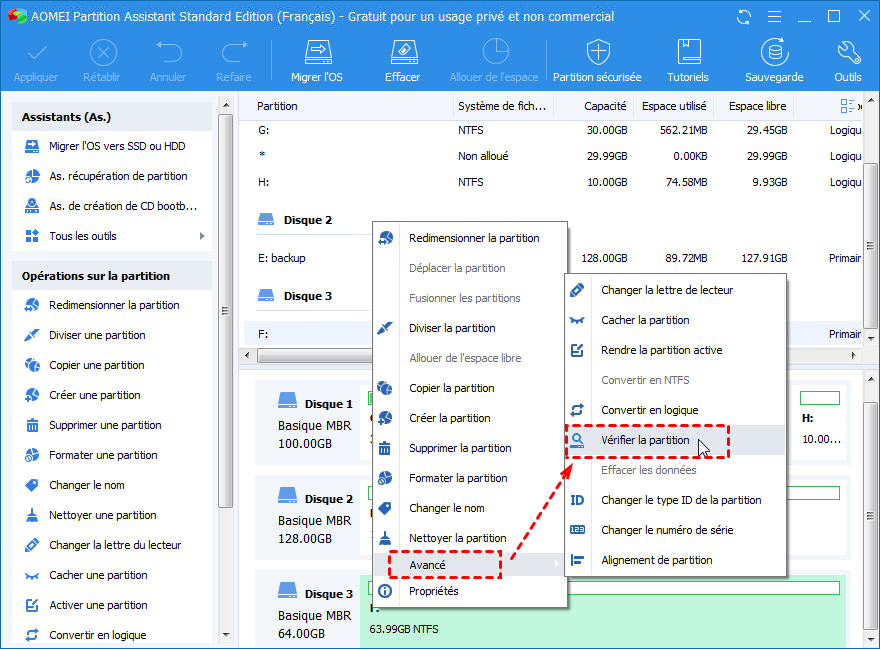Click the H: 10.00 partition block in the disk map
The height and width of the screenshot is (649, 880).
pyautogui.click(x=821, y=422)
